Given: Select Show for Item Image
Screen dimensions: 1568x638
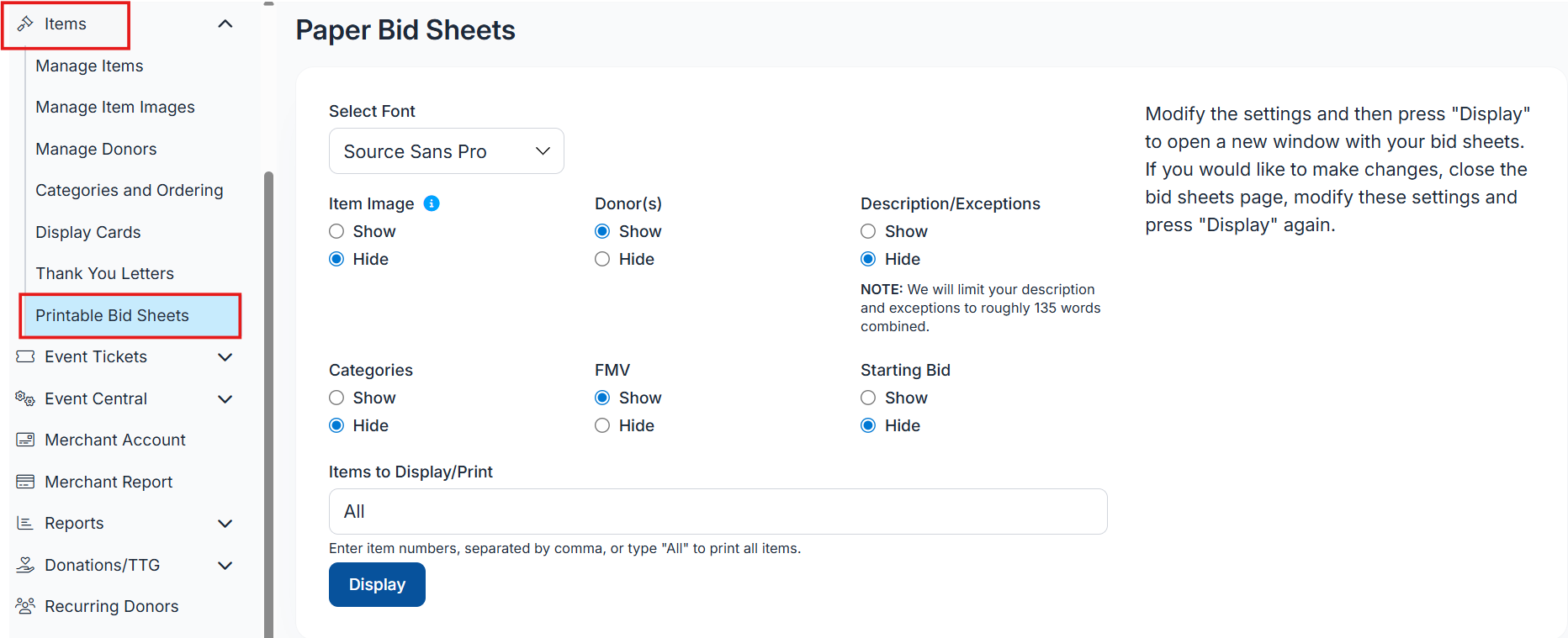Looking at the screenshot, I should tap(336, 231).
